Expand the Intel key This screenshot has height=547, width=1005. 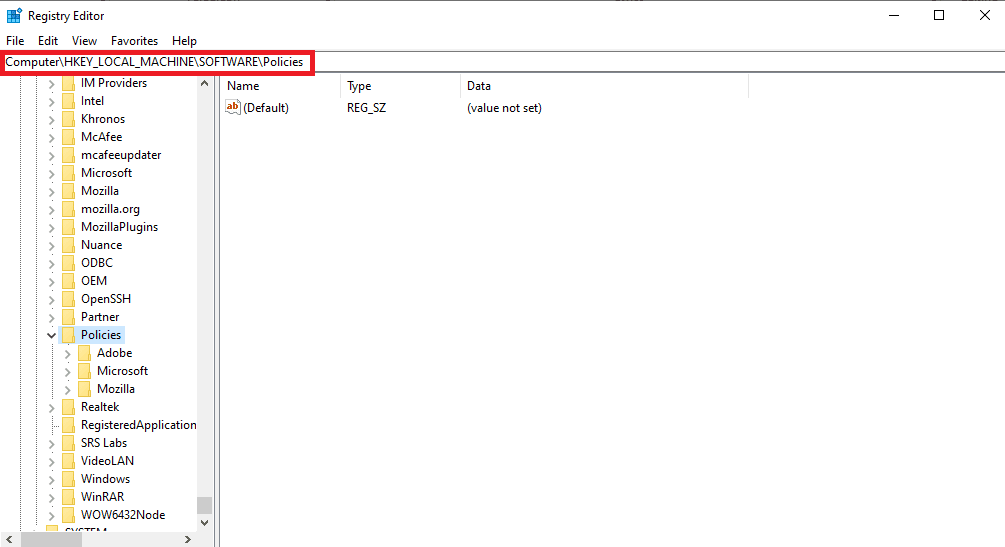pyautogui.click(x=51, y=101)
